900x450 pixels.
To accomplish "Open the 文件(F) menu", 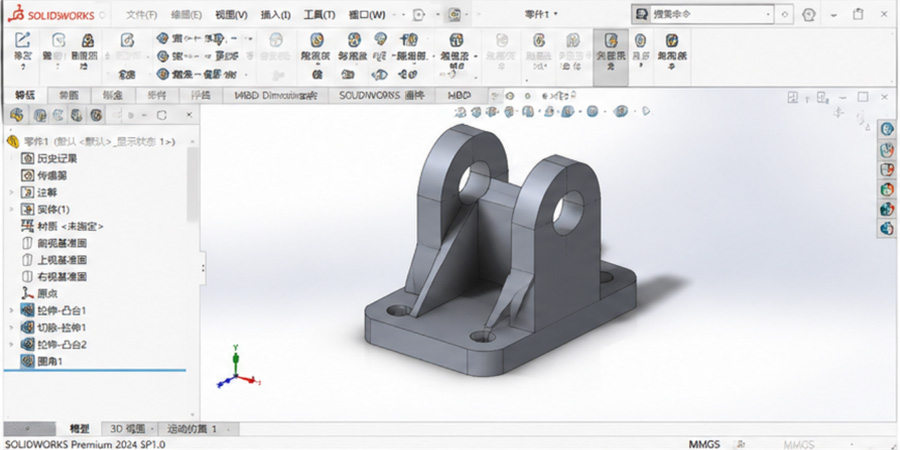I will coord(141,15).
